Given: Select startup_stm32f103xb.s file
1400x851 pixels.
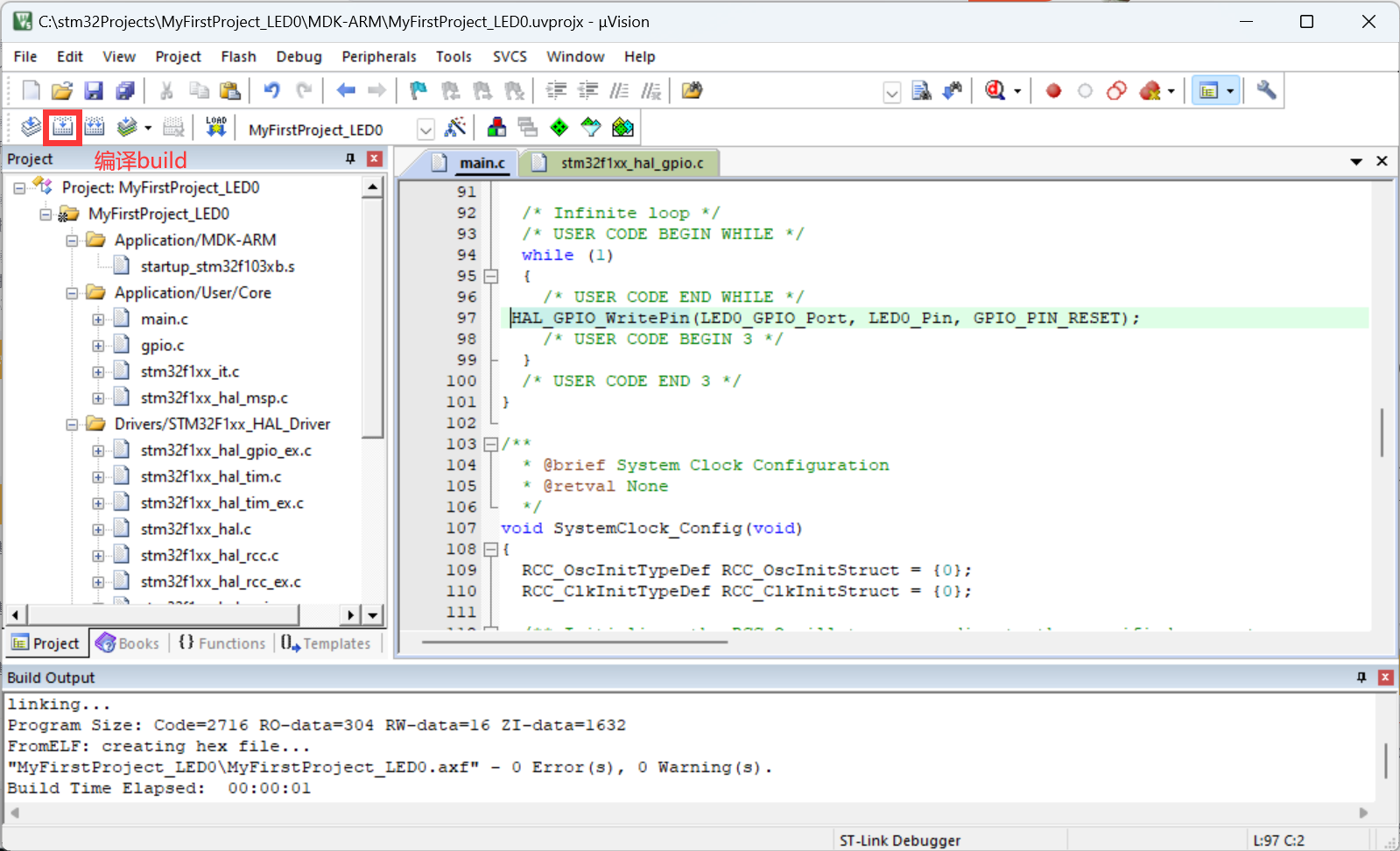Looking at the screenshot, I should (217, 266).
